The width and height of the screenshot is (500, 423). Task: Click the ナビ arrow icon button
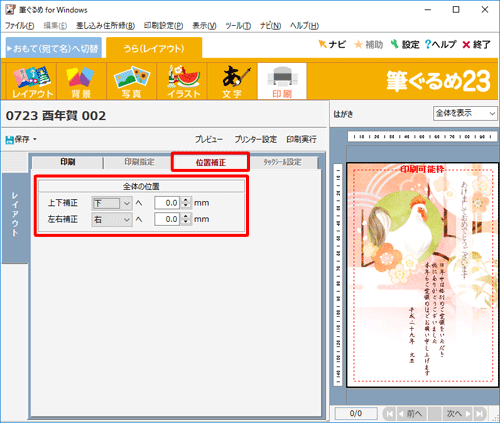(x=332, y=44)
